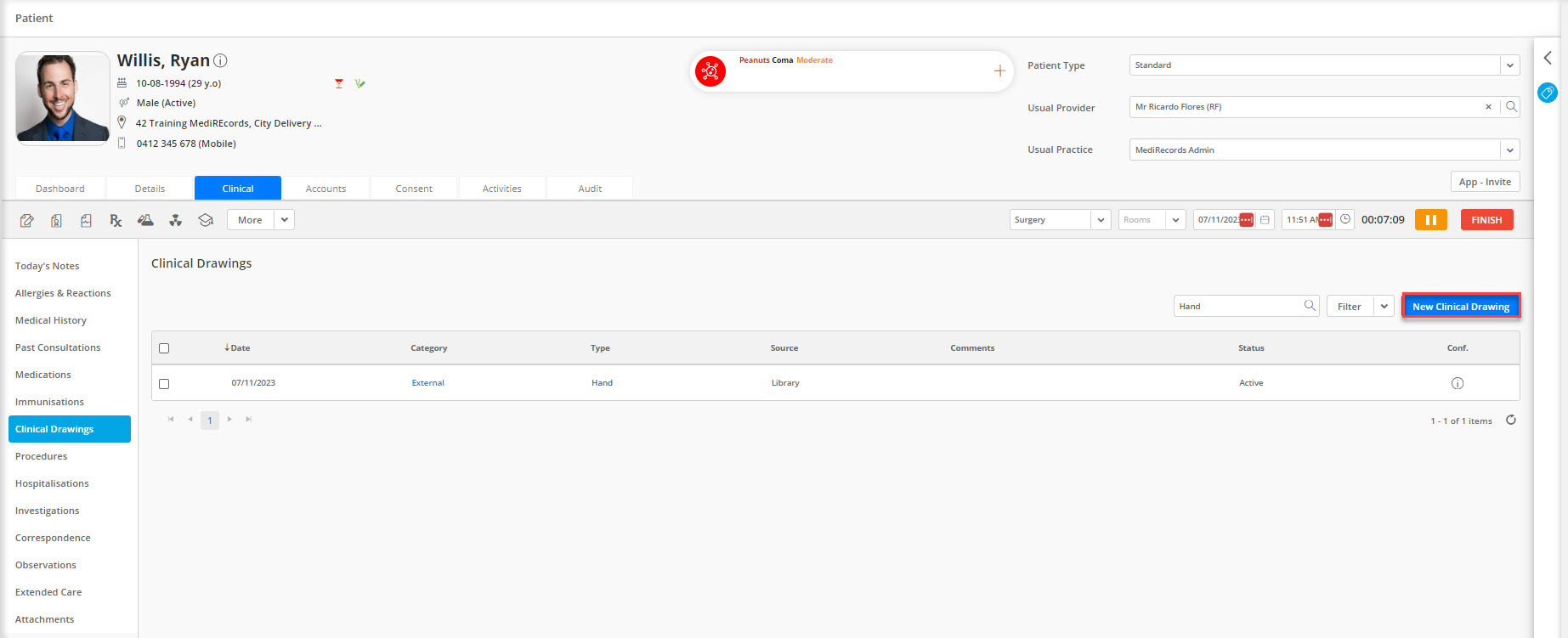
Task: Open the Surgery location dropdown
Action: pos(1101,220)
